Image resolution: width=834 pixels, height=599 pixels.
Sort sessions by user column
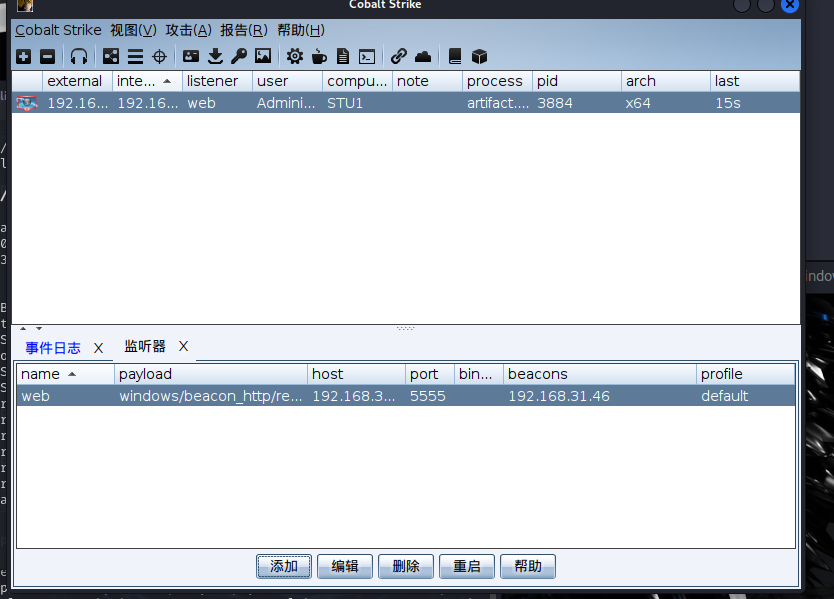coord(288,81)
